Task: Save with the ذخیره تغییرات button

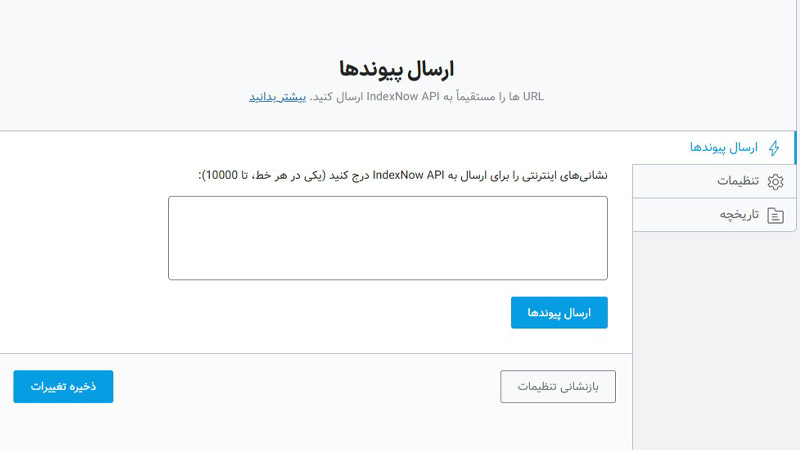Action: pos(63,386)
